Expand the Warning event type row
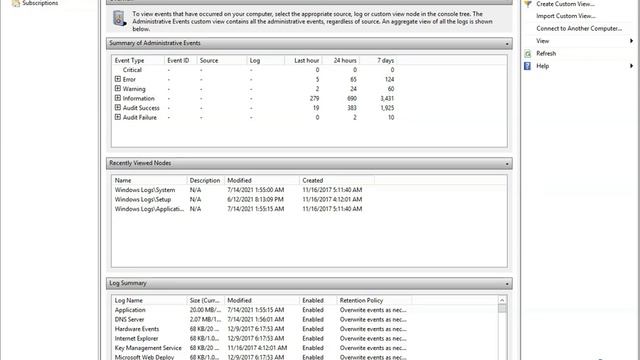This screenshot has height=360, width=640. [x=118, y=89]
